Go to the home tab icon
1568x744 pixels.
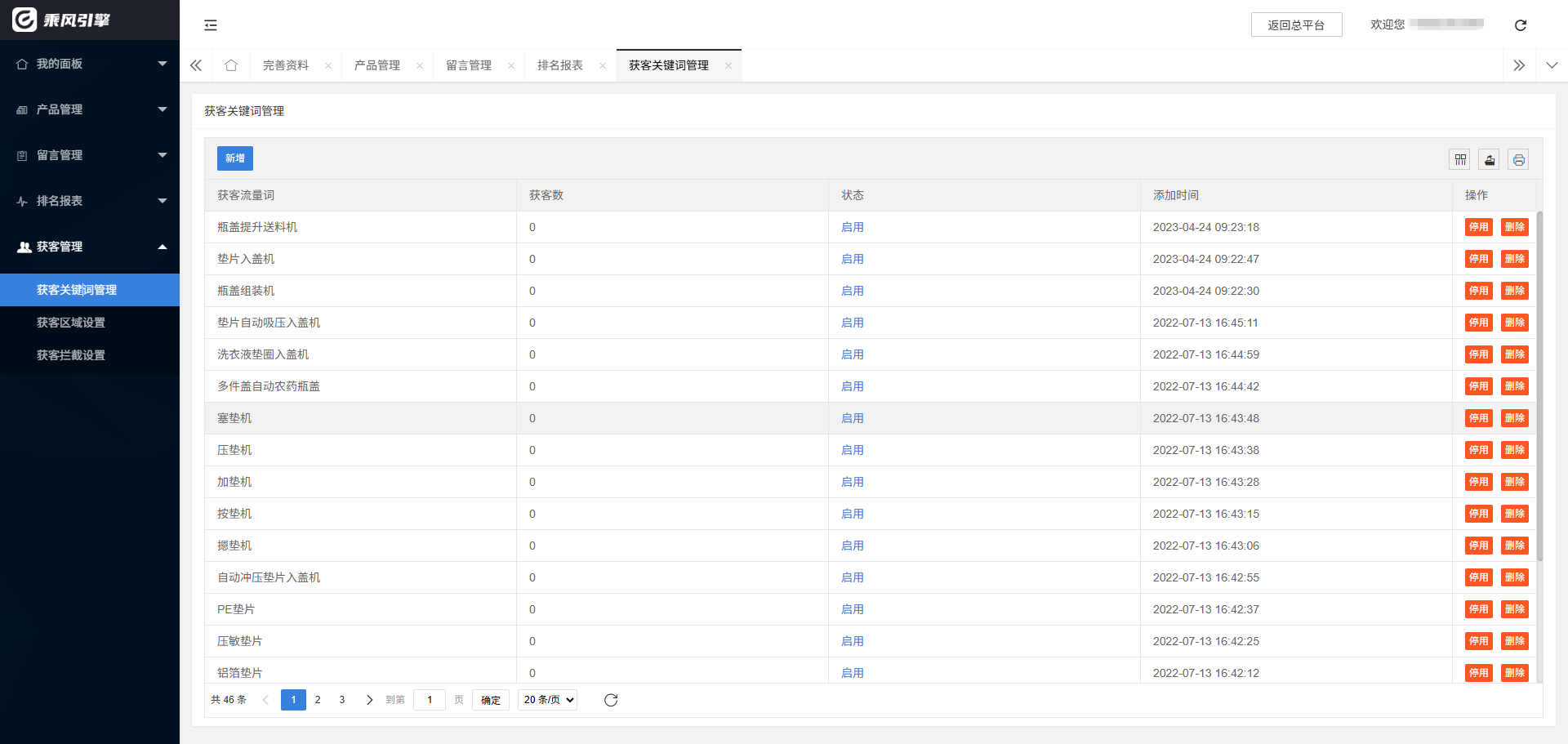coord(231,65)
